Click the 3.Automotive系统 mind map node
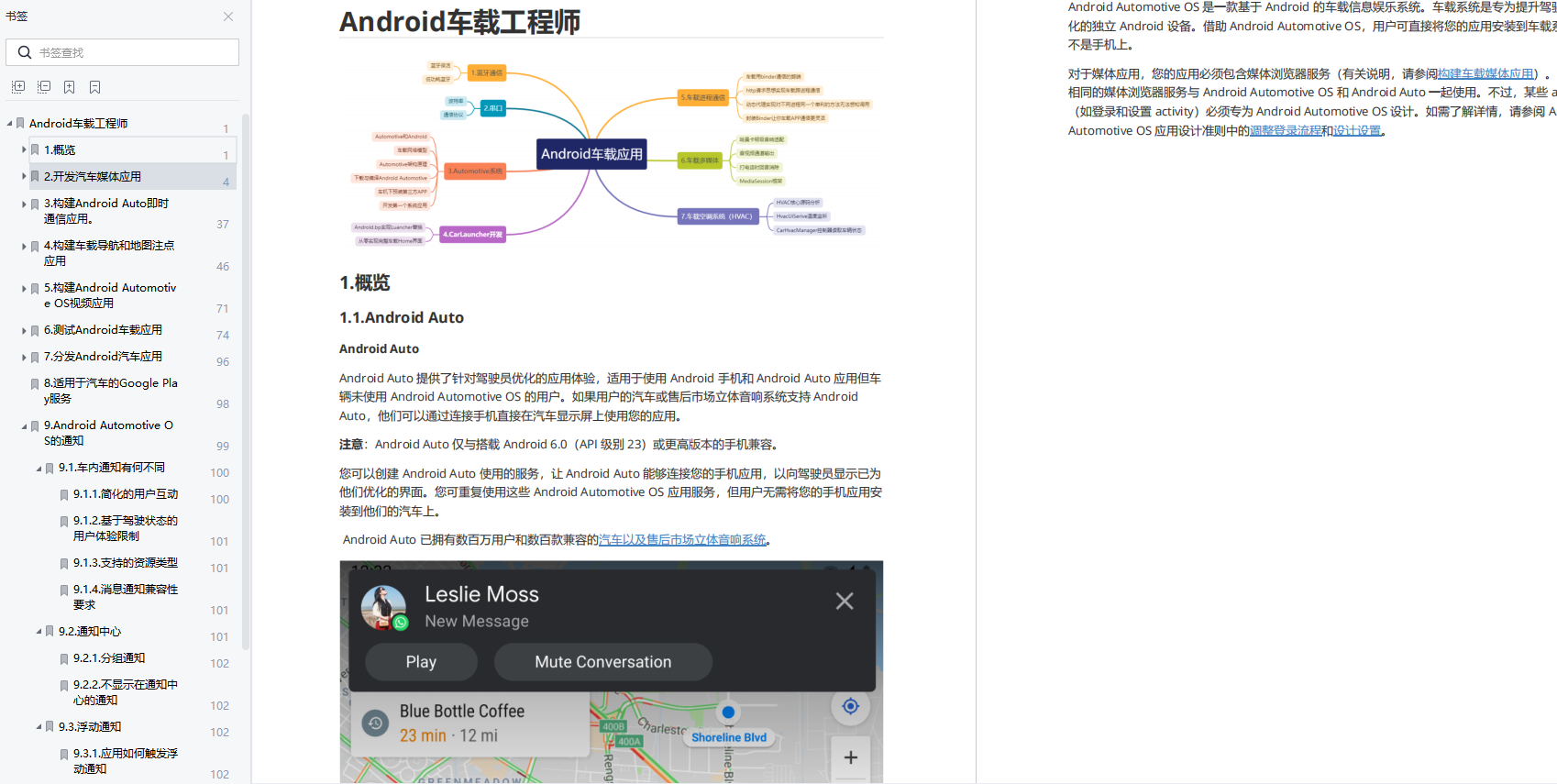This screenshot has width=1557, height=784. (x=475, y=171)
